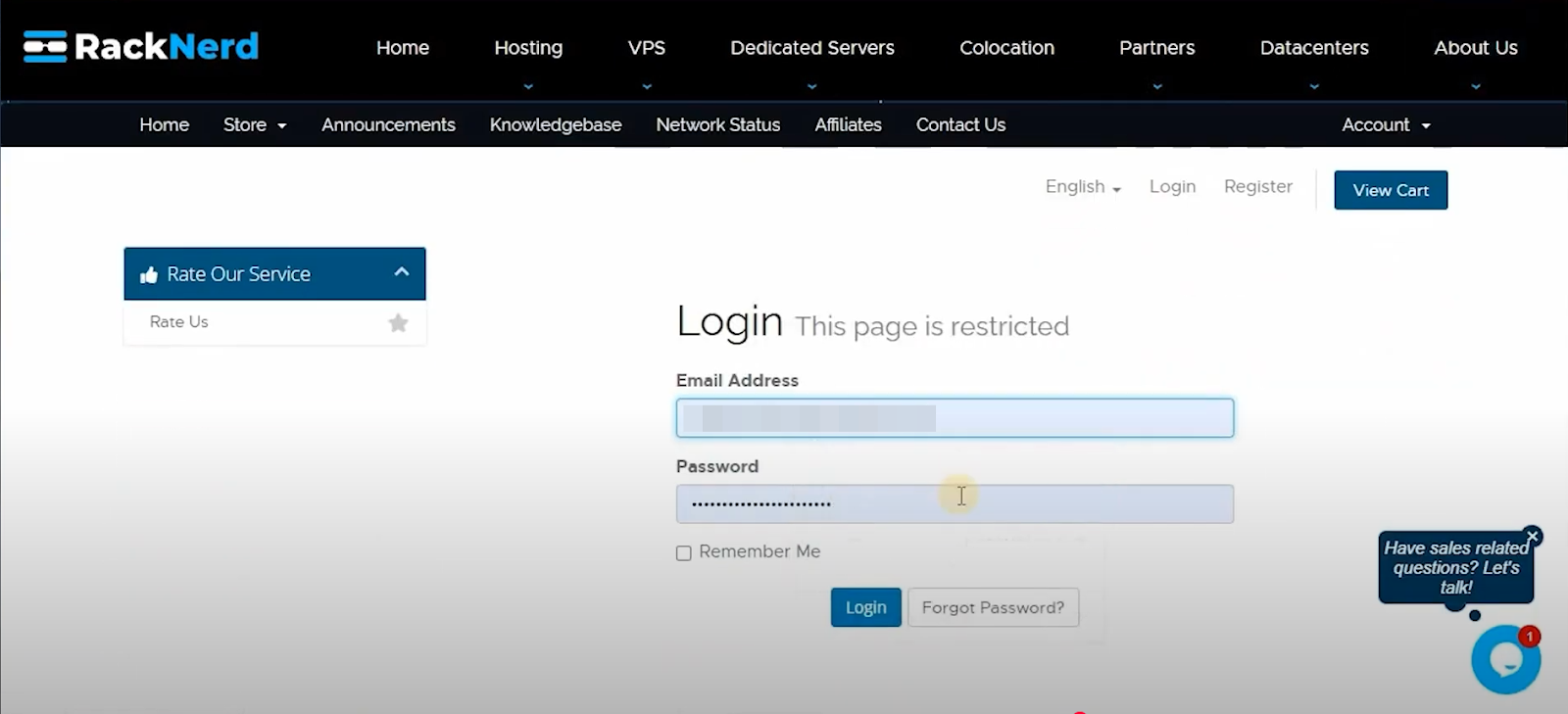The width and height of the screenshot is (1568, 714).
Task: Expand the Partners menu chevron
Action: pyautogui.click(x=1157, y=86)
